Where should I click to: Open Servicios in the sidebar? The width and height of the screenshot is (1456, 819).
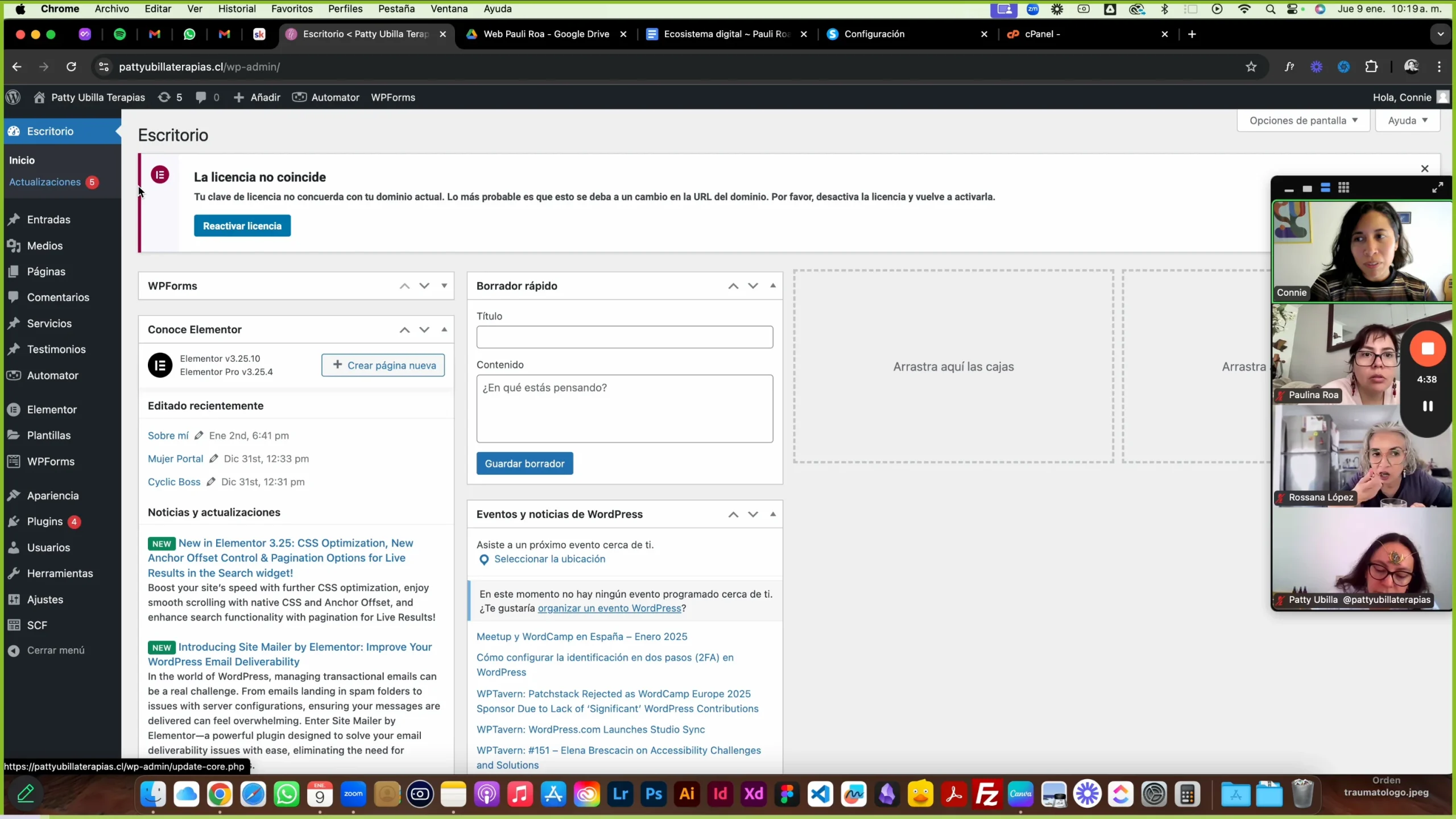tap(49, 323)
